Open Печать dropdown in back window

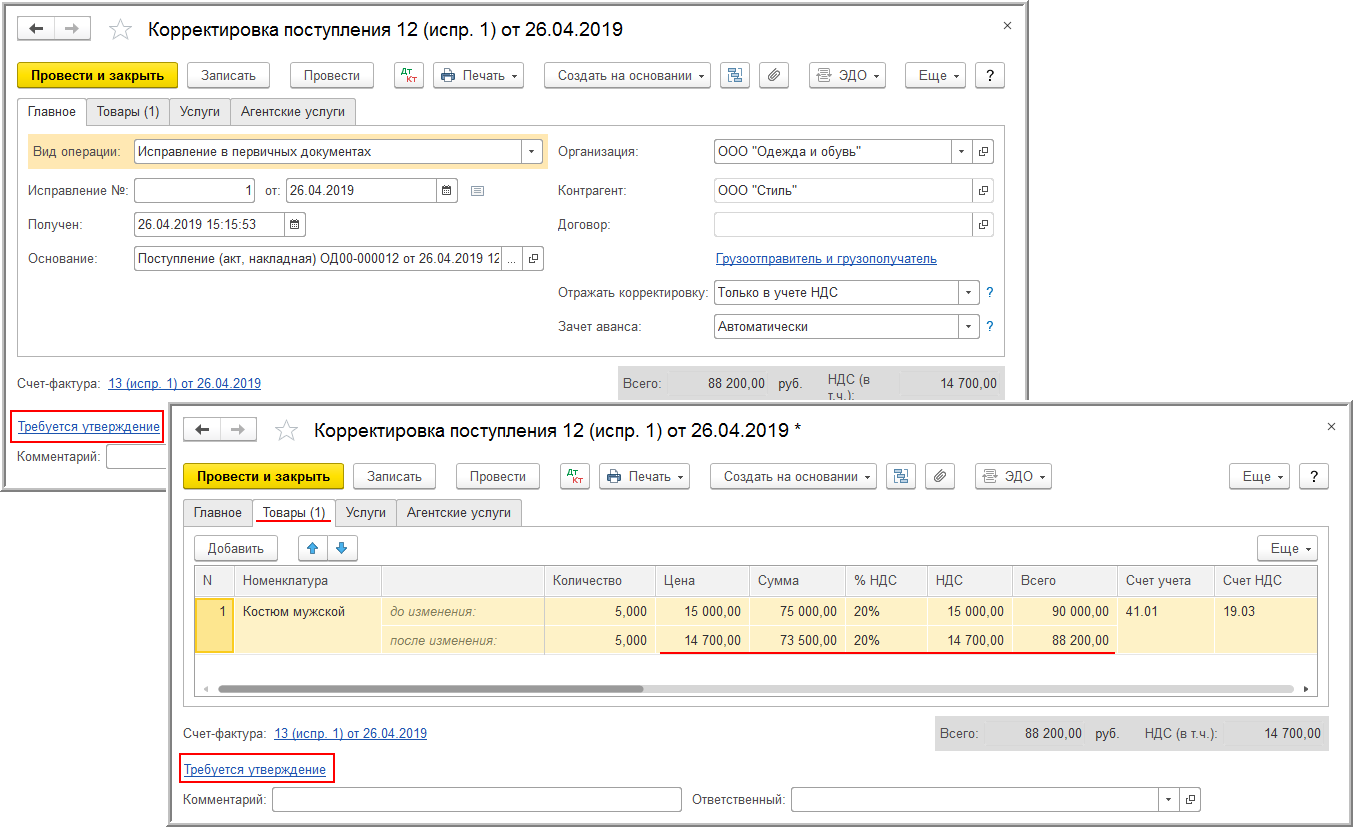coord(478,75)
